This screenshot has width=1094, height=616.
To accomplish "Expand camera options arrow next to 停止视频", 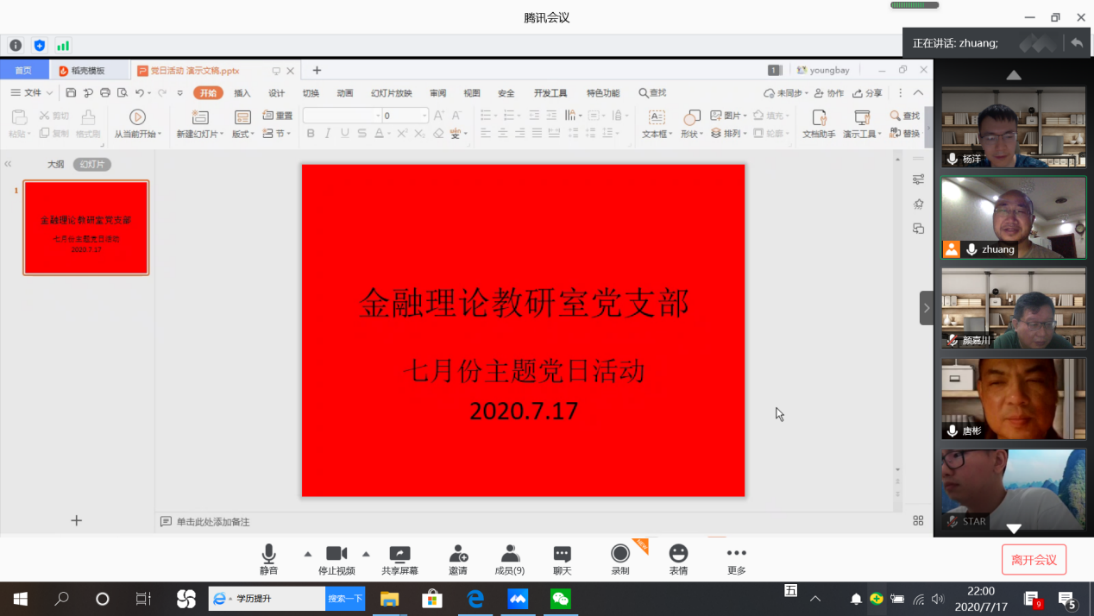I will click(366, 553).
